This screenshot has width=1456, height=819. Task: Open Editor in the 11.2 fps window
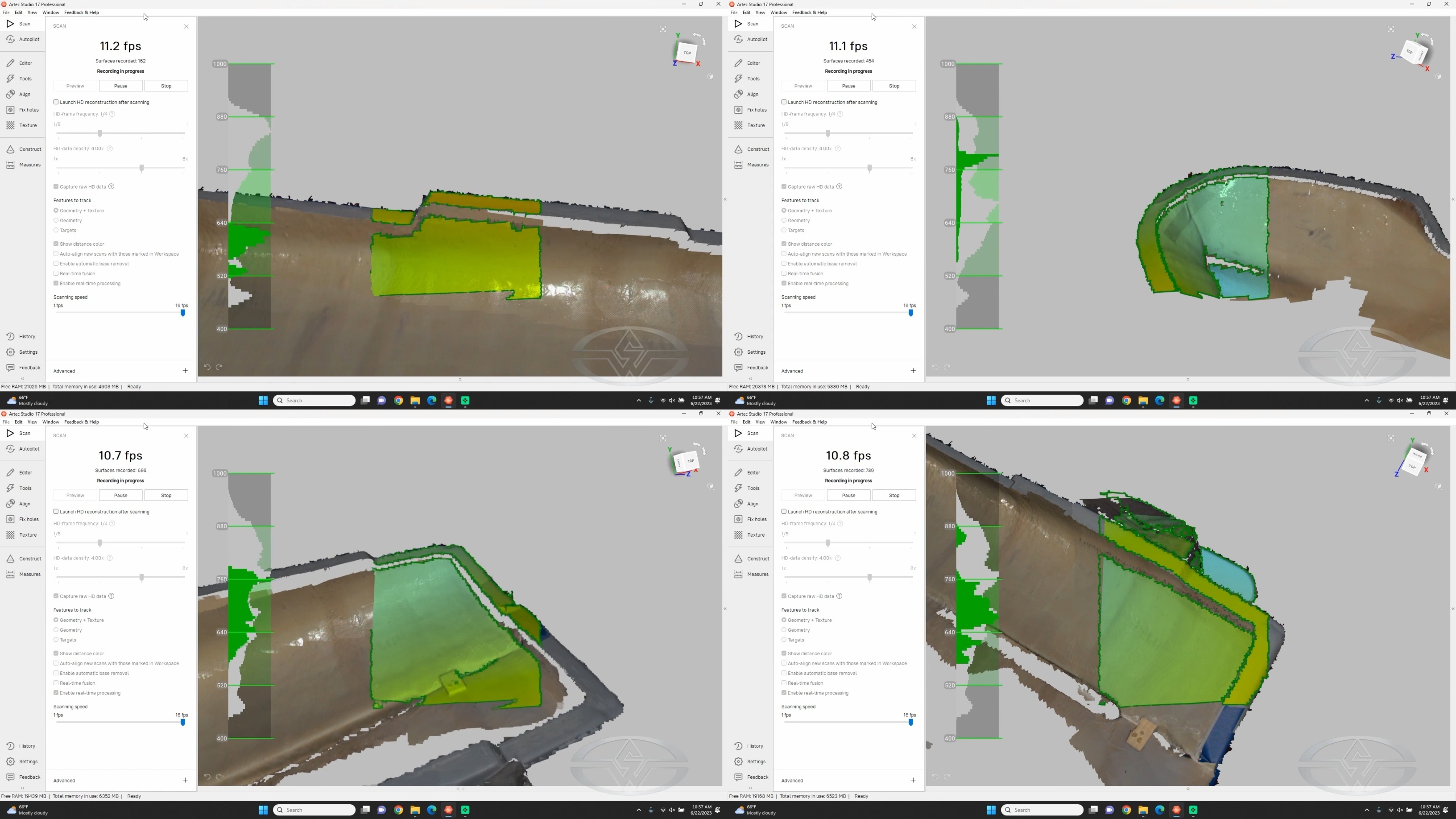(x=21, y=63)
